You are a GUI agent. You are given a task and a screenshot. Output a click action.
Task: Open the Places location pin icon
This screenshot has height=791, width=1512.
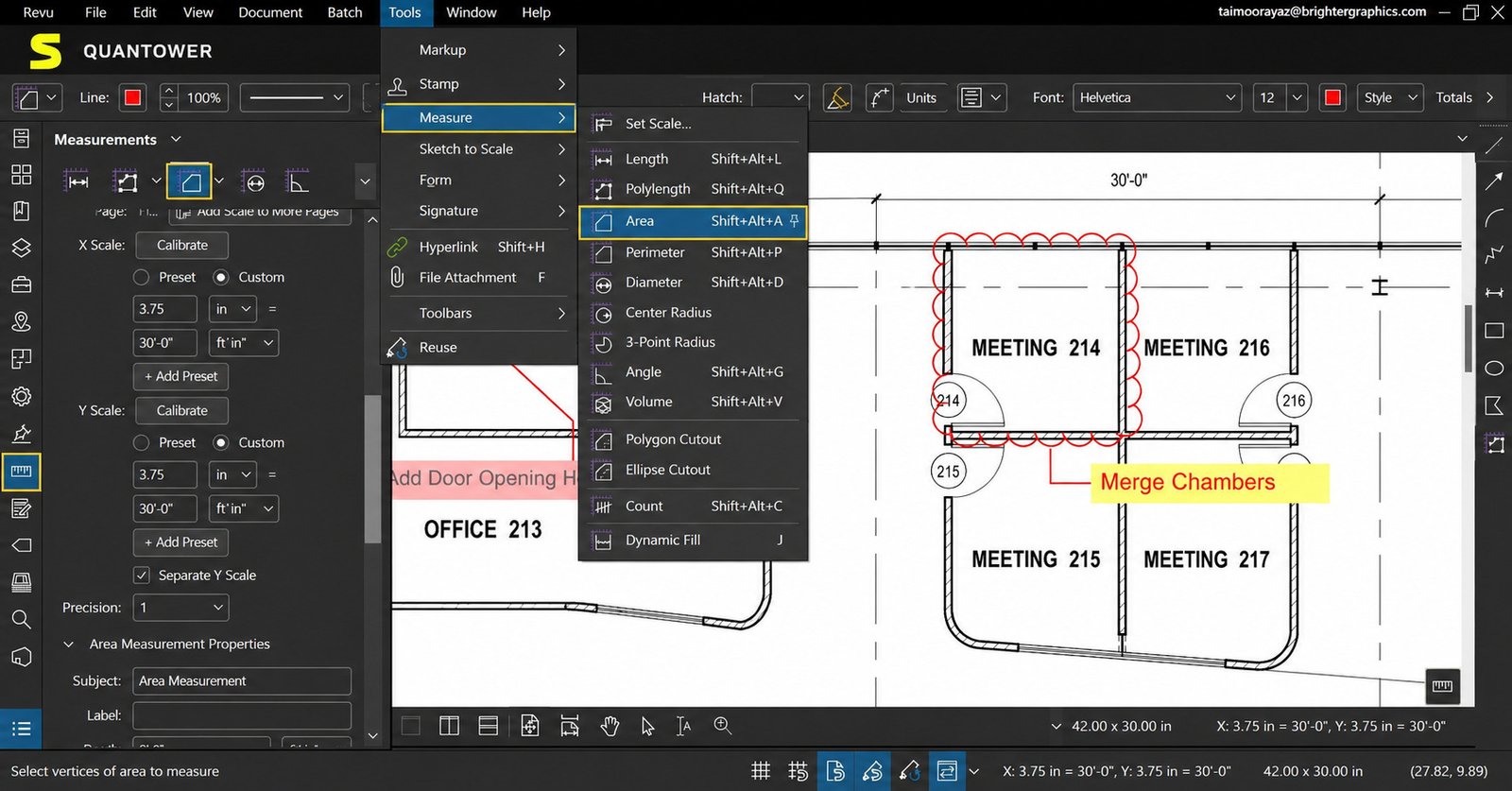[21, 321]
